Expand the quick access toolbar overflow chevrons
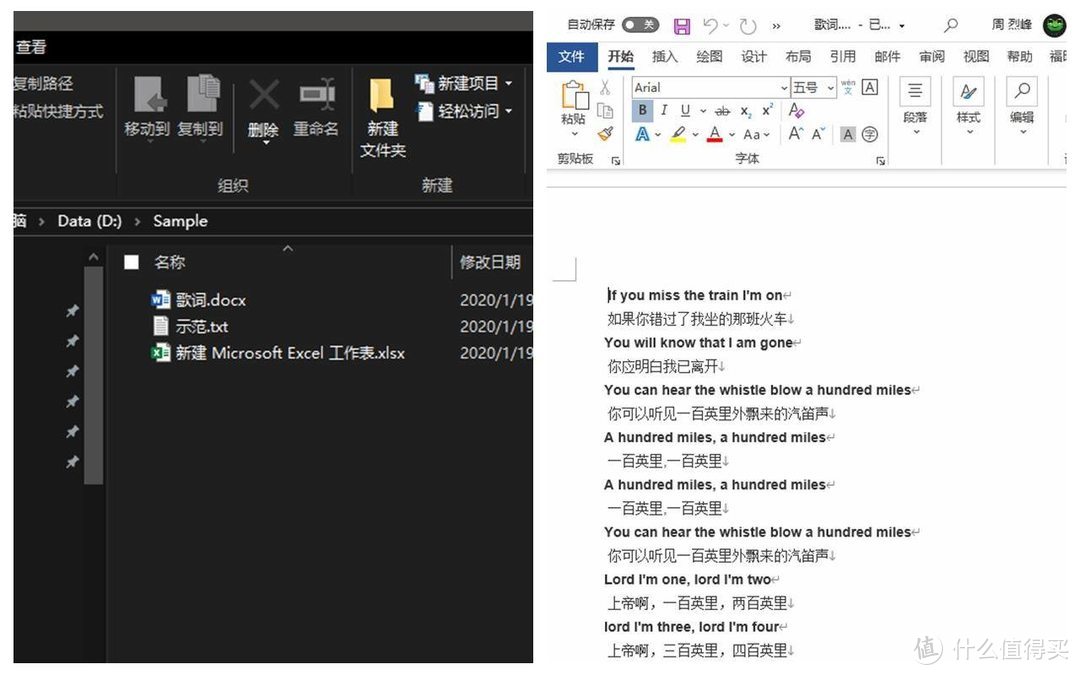1080x675 pixels. tap(776, 26)
